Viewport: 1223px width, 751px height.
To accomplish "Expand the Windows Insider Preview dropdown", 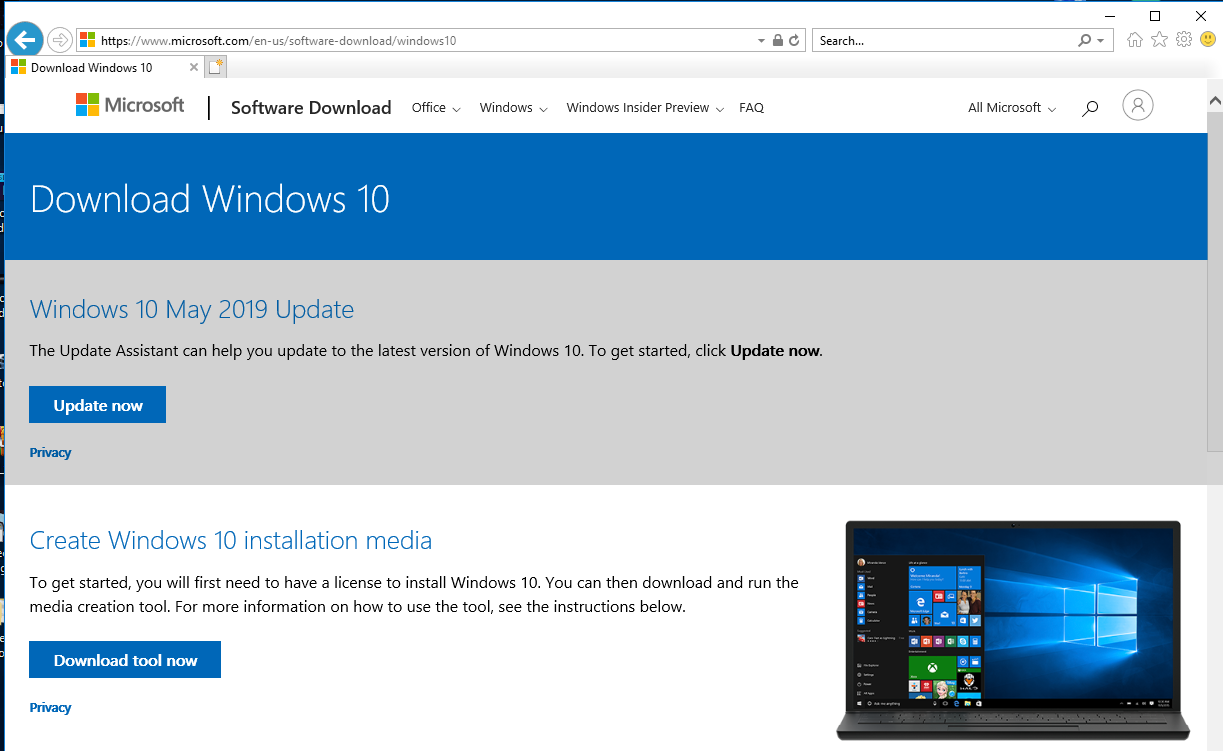I will pyautogui.click(x=644, y=108).
